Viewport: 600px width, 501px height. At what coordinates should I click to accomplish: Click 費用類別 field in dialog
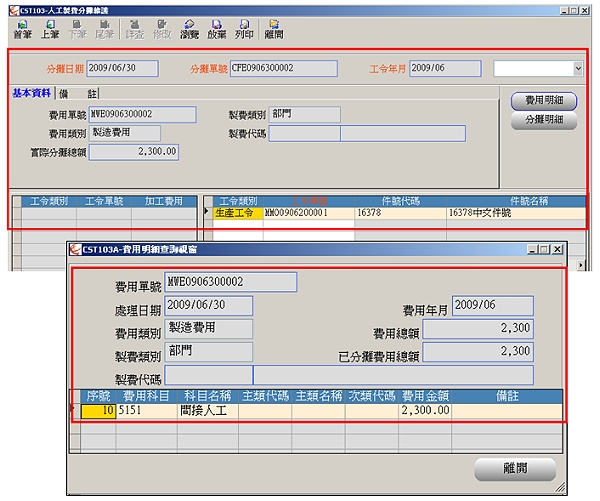point(209,329)
